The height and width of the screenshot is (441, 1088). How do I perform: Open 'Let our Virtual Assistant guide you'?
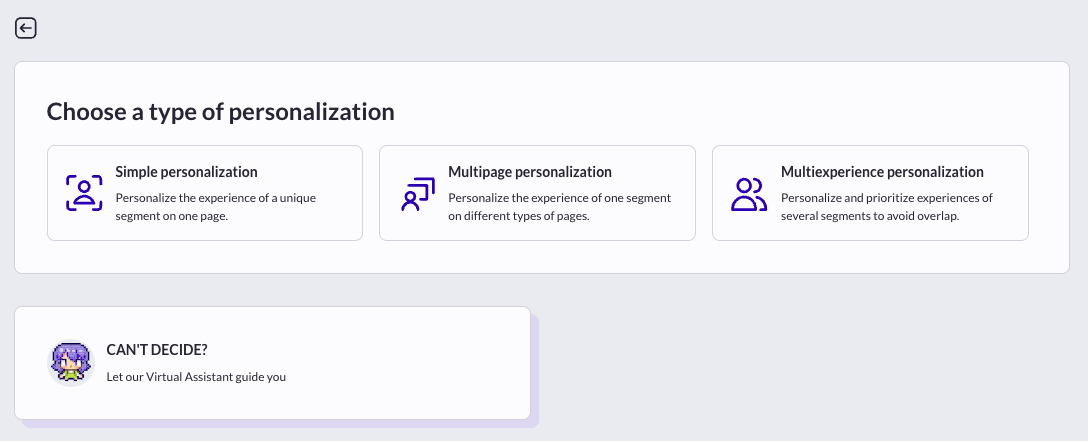click(x=196, y=377)
